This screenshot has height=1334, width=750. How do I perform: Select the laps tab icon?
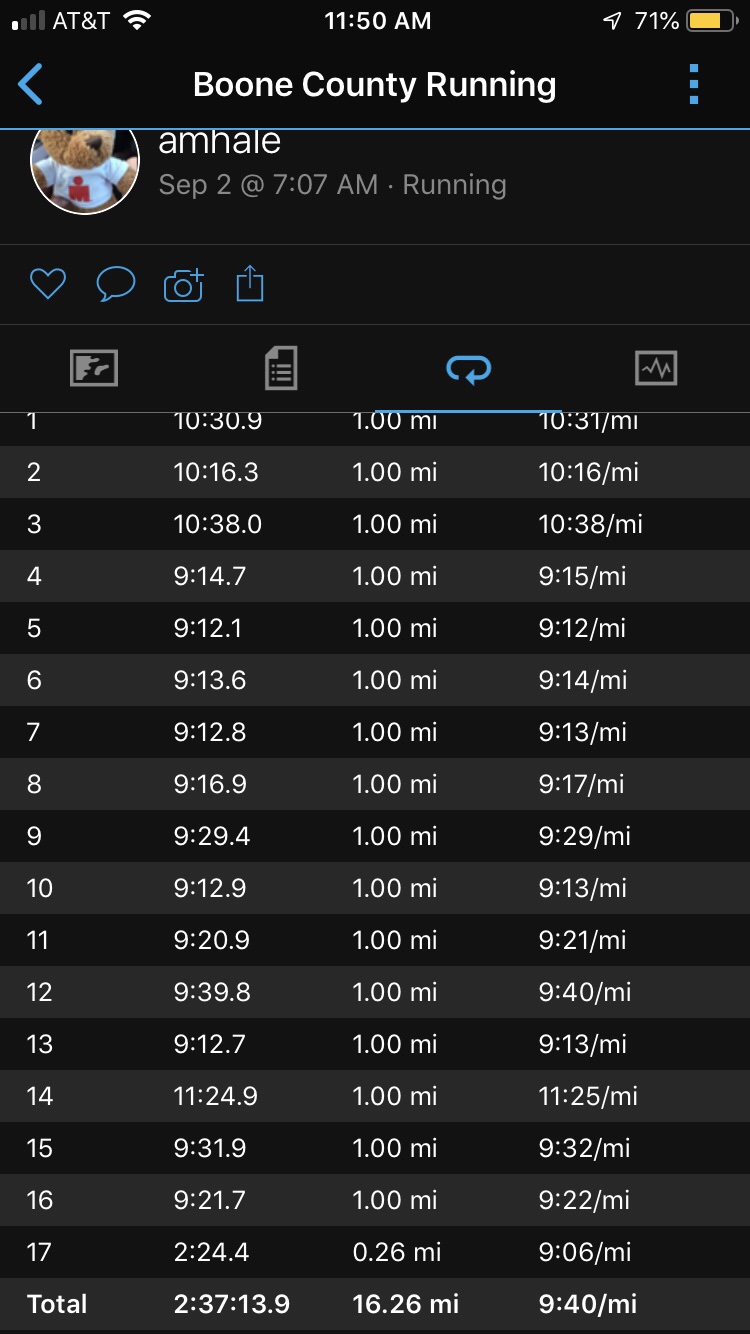click(x=468, y=370)
